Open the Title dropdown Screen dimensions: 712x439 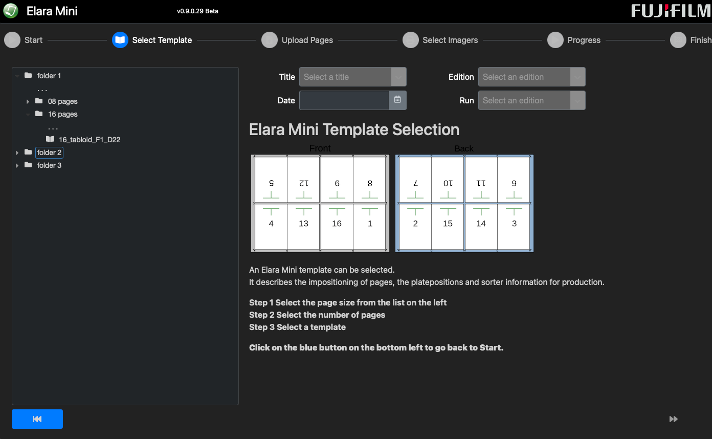353,77
